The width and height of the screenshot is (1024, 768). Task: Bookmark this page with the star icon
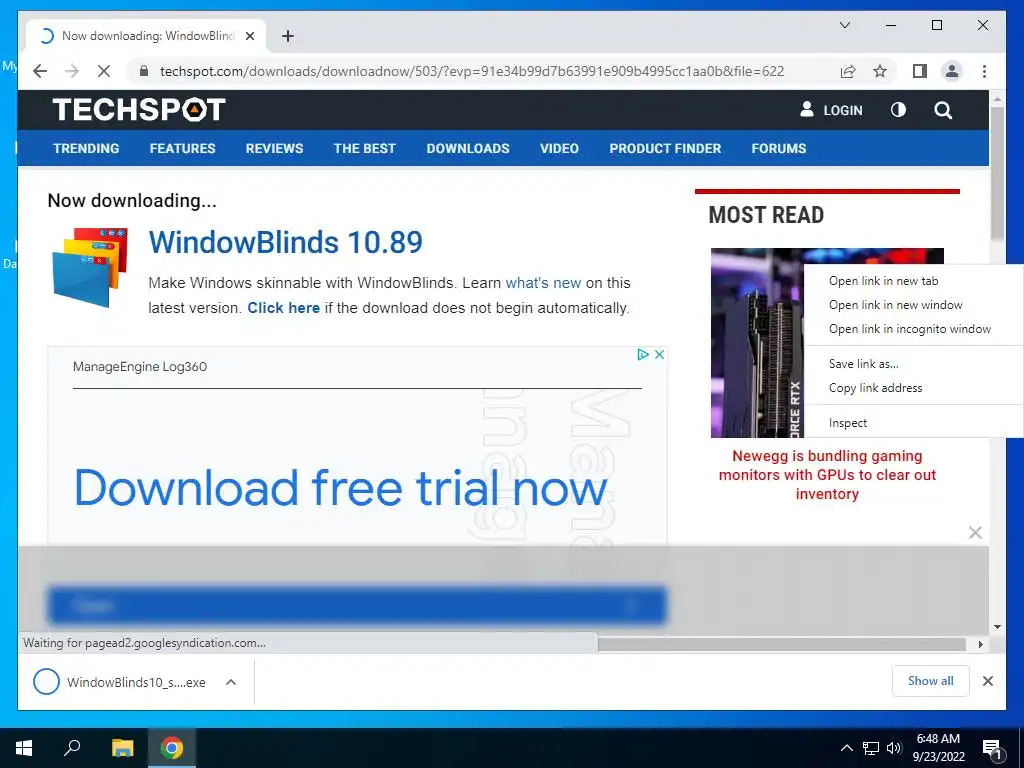tap(880, 71)
